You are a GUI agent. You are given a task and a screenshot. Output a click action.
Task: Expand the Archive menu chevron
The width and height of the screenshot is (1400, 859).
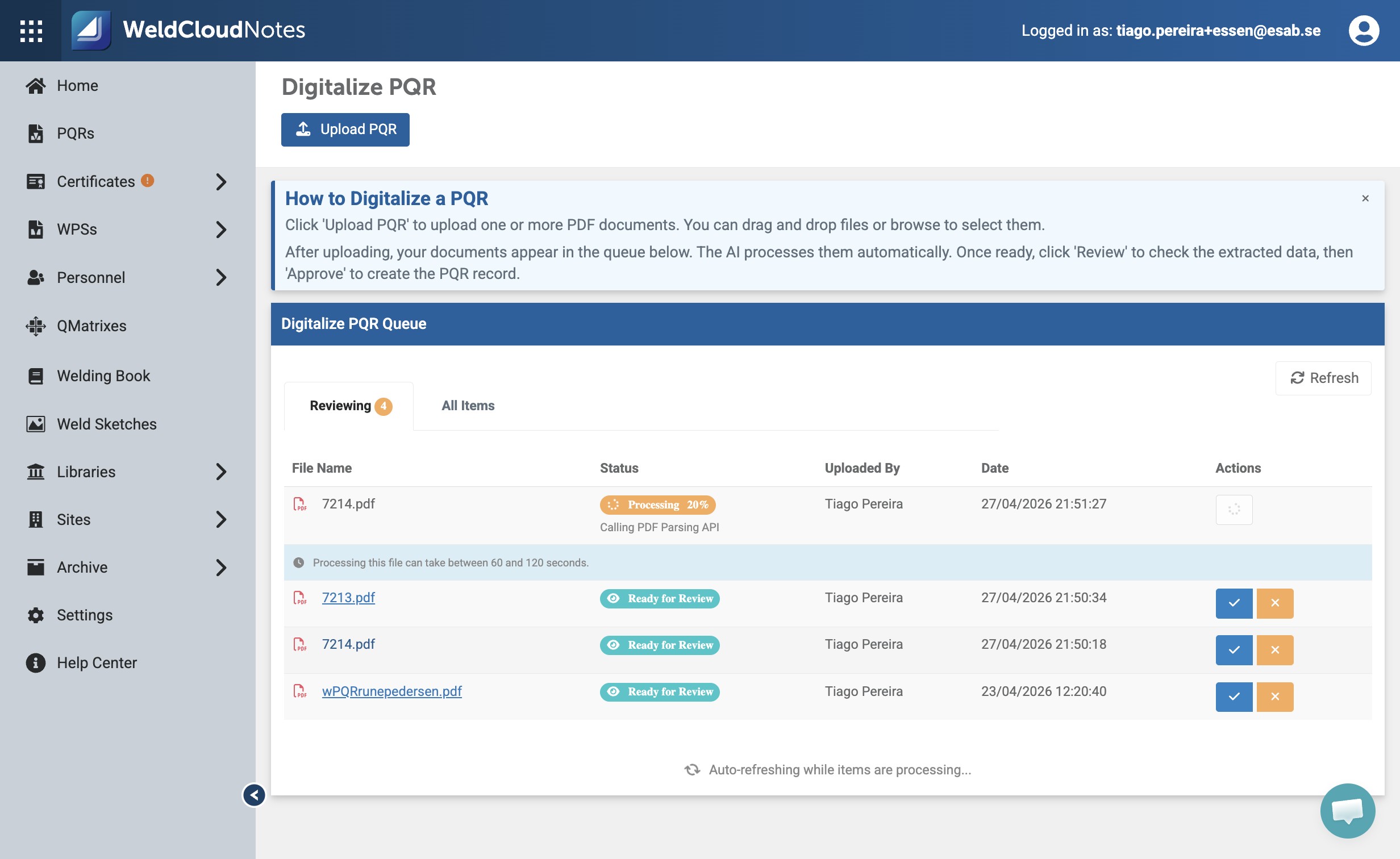(x=221, y=567)
